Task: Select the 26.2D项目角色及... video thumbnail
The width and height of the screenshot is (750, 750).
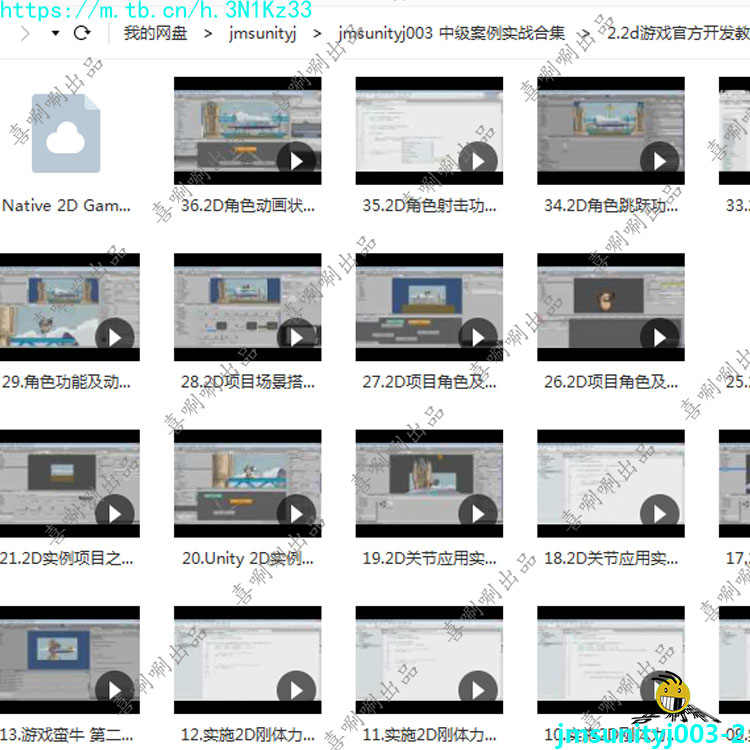Action: point(611,307)
